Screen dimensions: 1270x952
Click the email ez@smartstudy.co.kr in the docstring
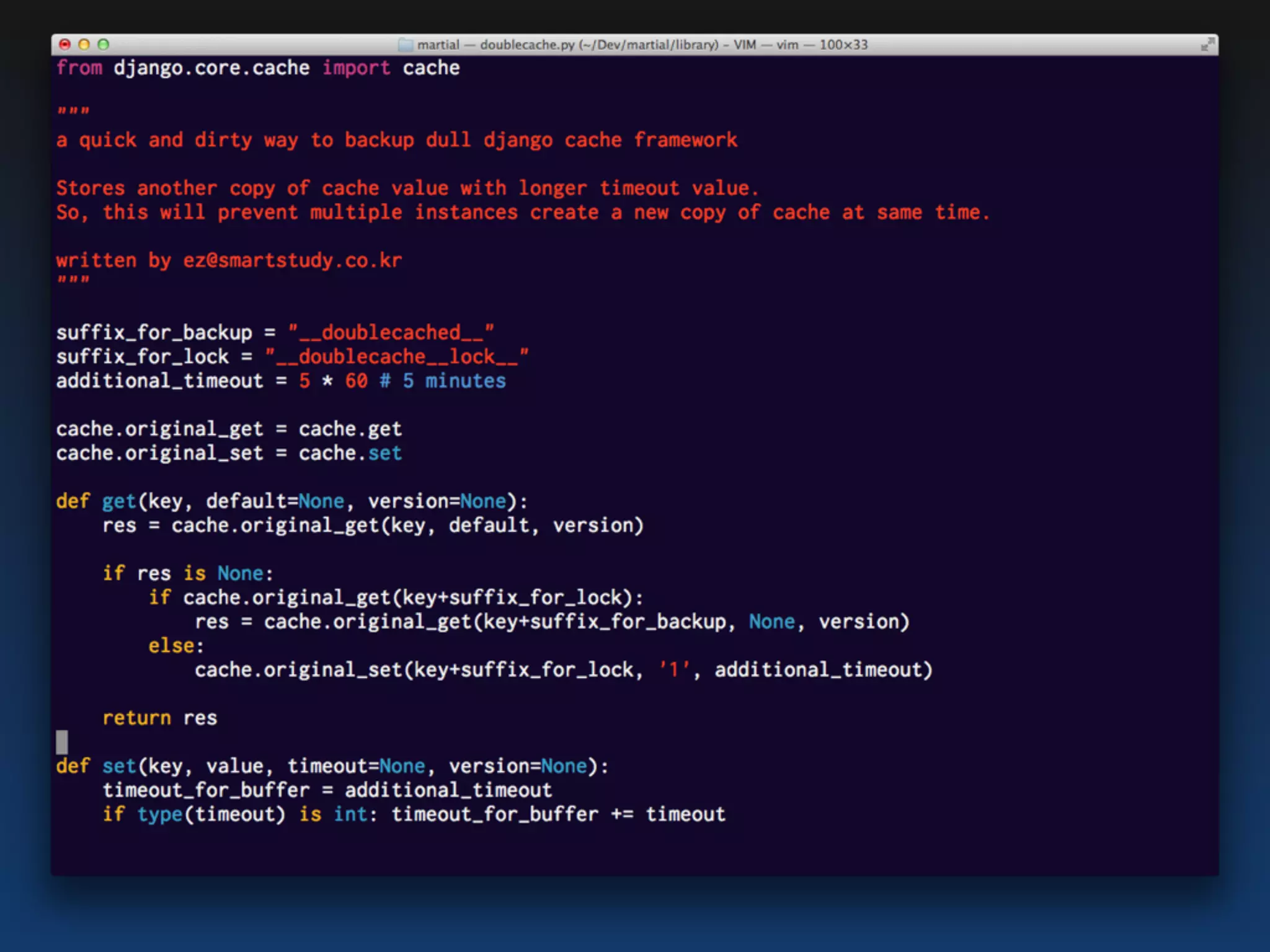(x=292, y=260)
